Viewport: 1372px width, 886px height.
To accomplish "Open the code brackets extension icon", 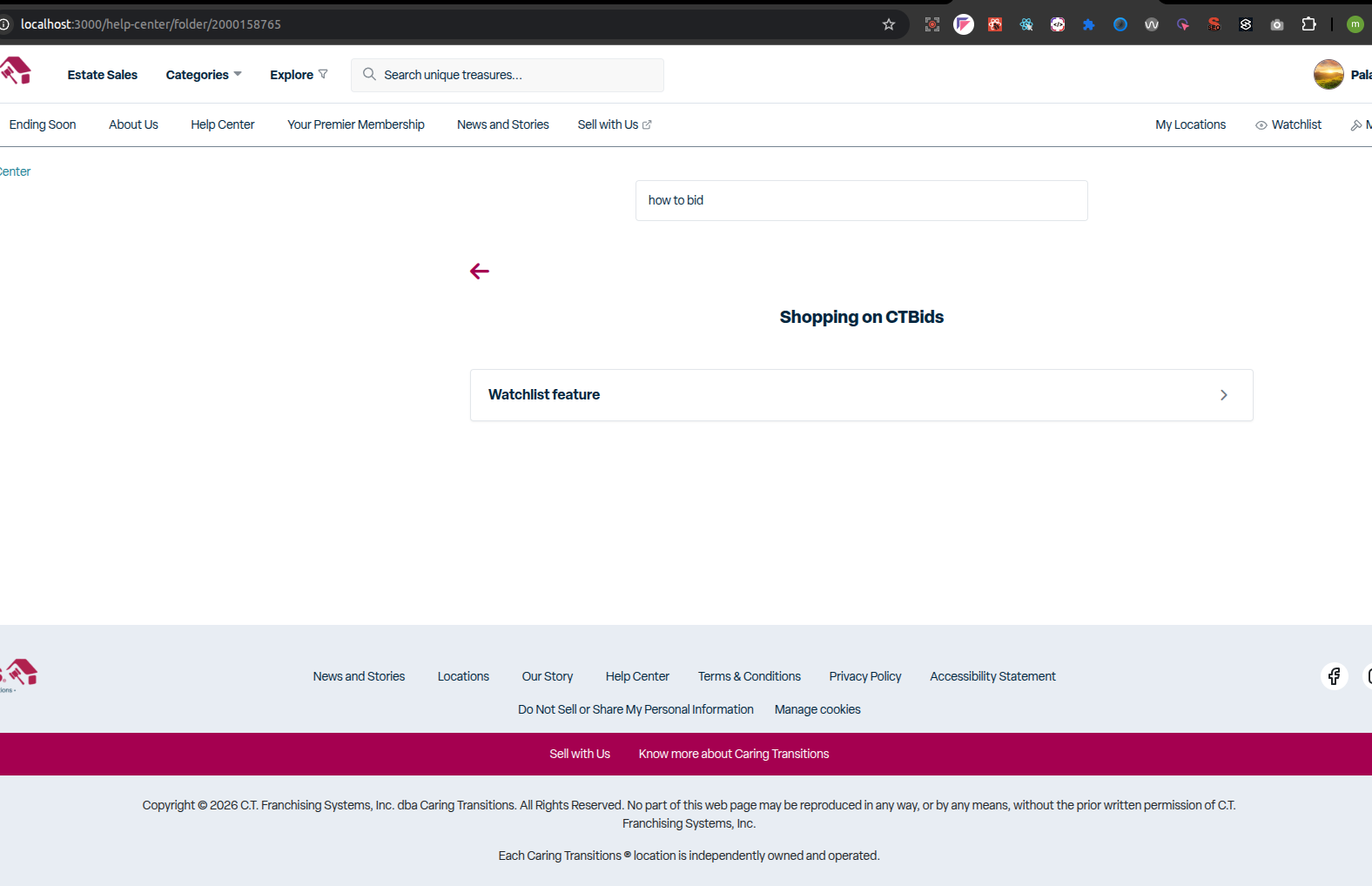I will click(1058, 24).
